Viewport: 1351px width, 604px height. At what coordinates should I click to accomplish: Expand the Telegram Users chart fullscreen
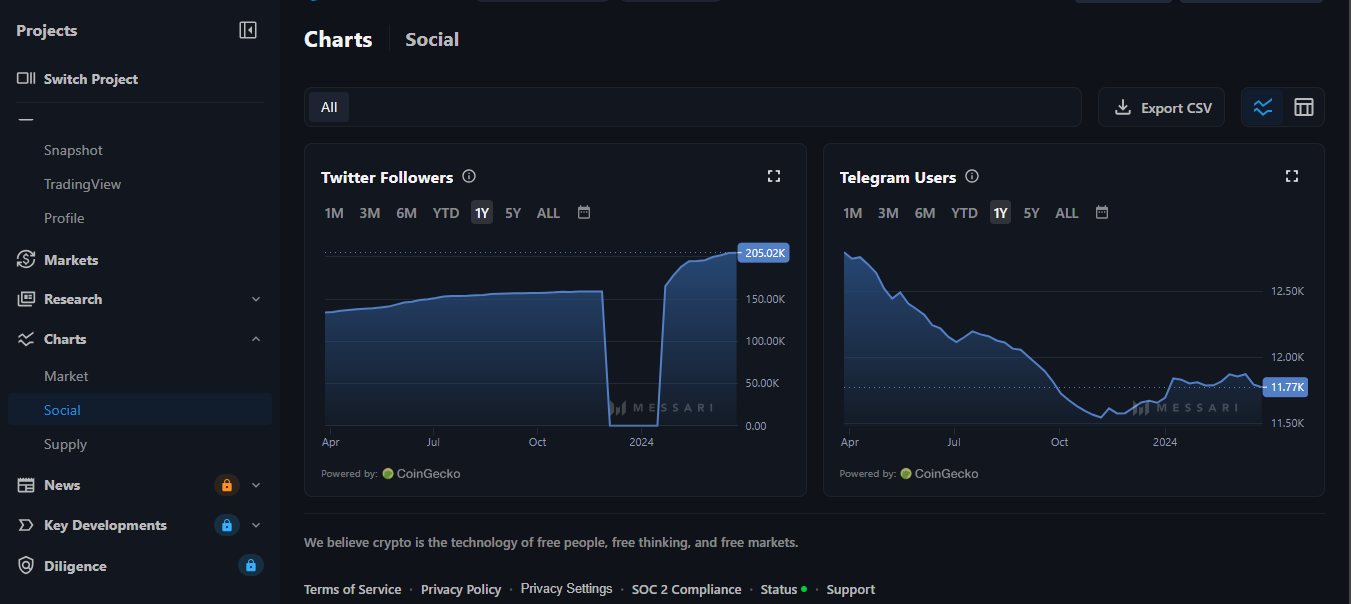pos(1291,176)
